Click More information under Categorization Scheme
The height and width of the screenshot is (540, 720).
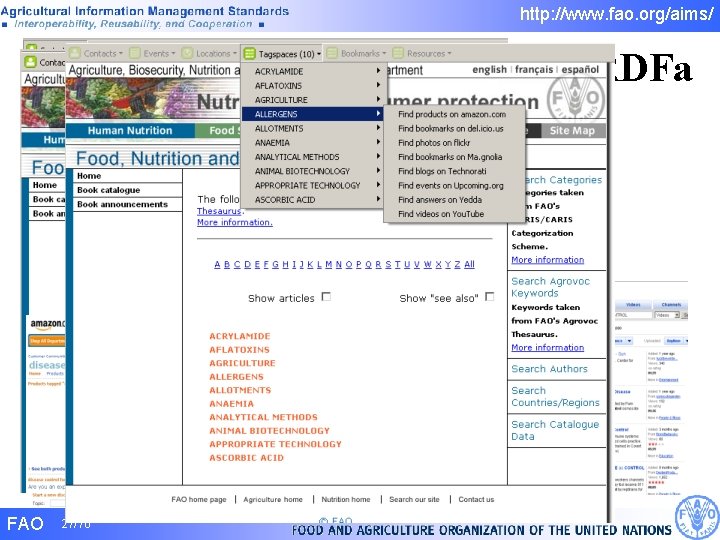(x=548, y=259)
